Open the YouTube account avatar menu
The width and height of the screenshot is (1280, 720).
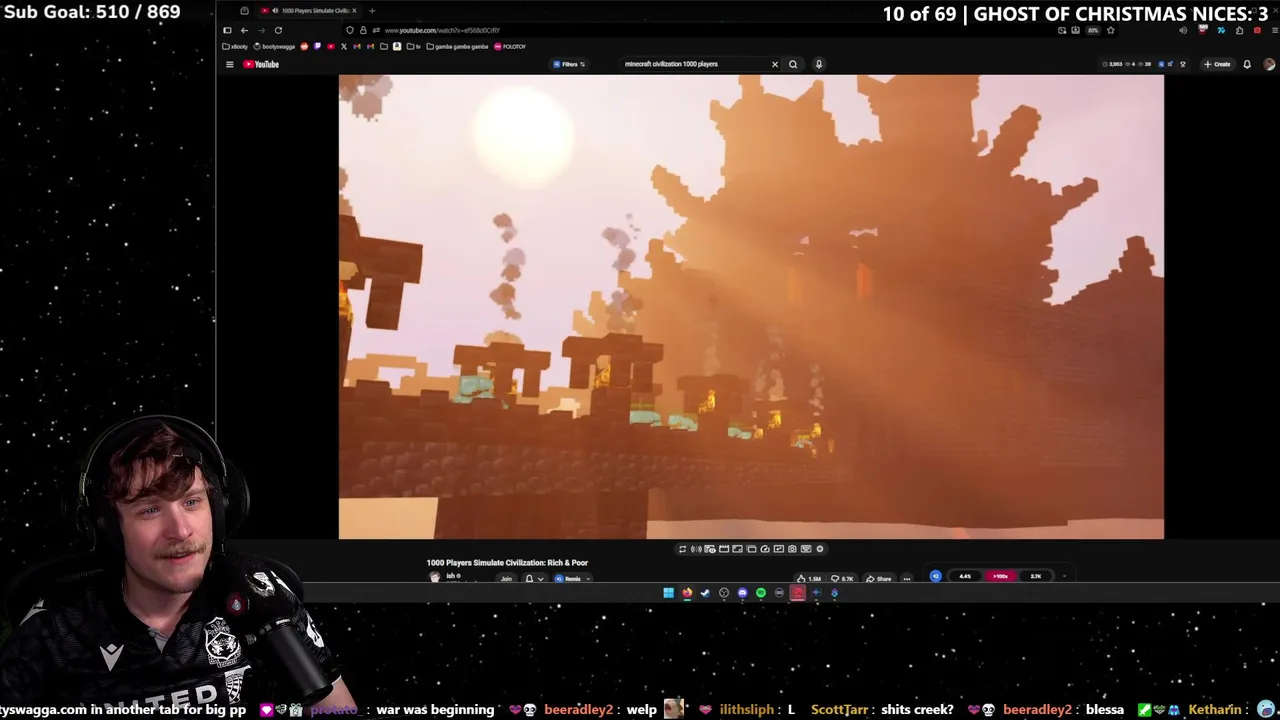coord(1269,64)
